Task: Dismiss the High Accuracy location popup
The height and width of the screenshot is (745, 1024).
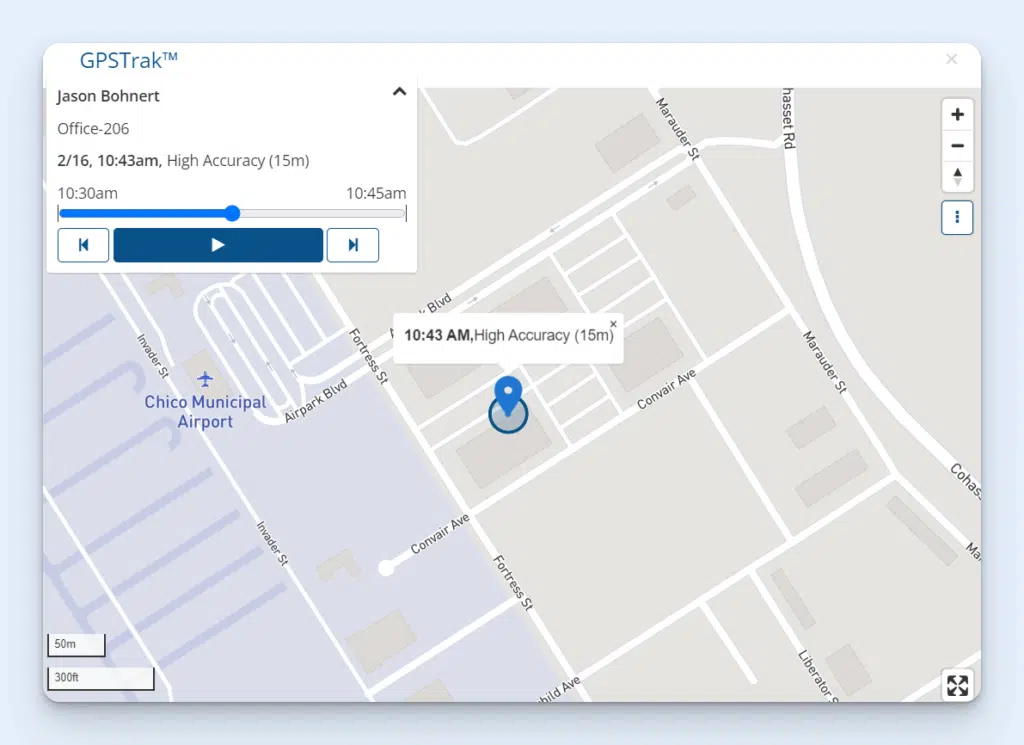Action: pyautogui.click(x=613, y=323)
